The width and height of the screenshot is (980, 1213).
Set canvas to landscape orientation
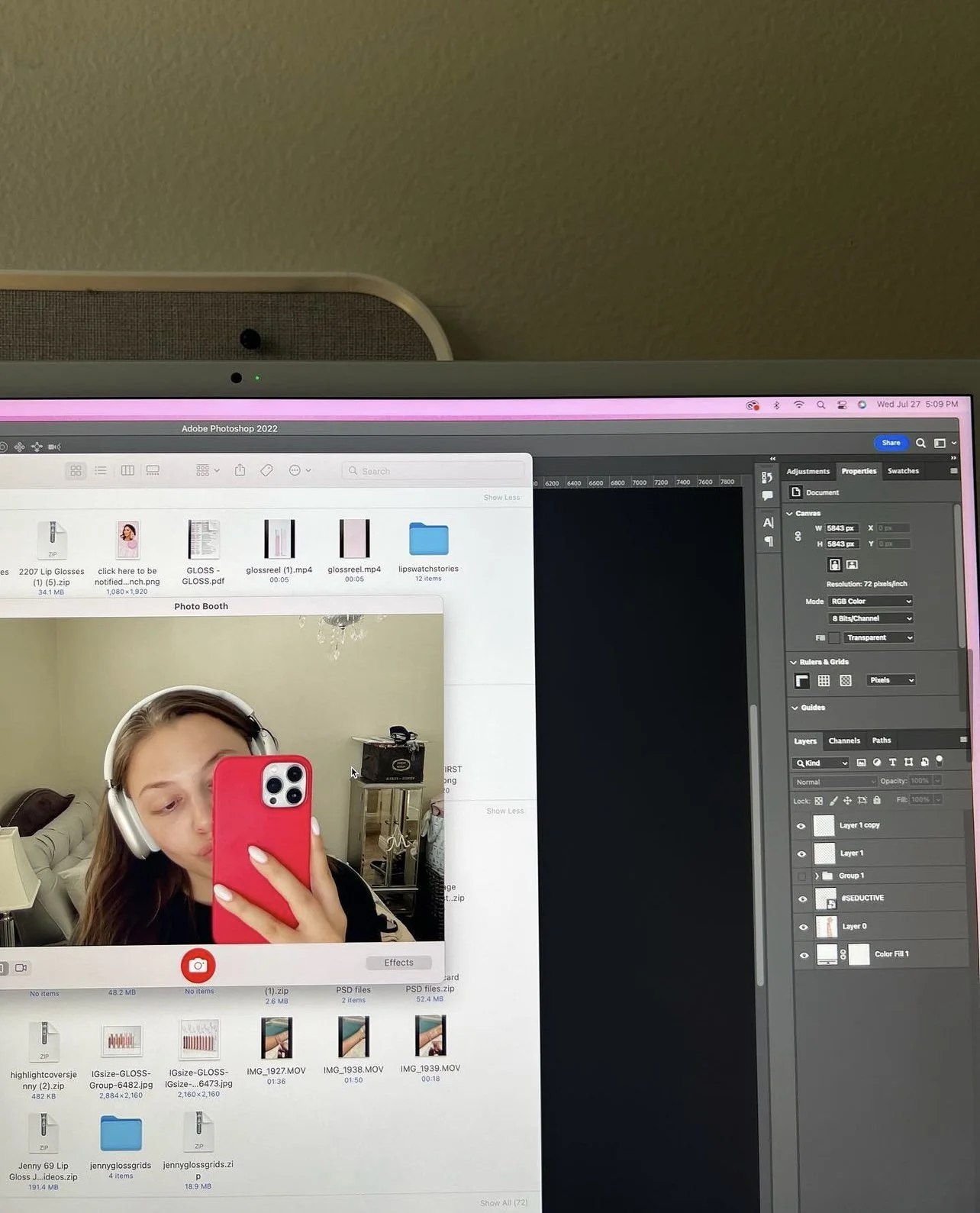852,565
